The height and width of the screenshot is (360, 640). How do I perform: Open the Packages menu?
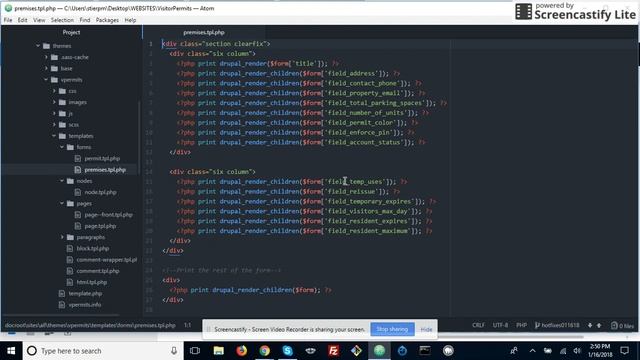[x=107, y=20]
